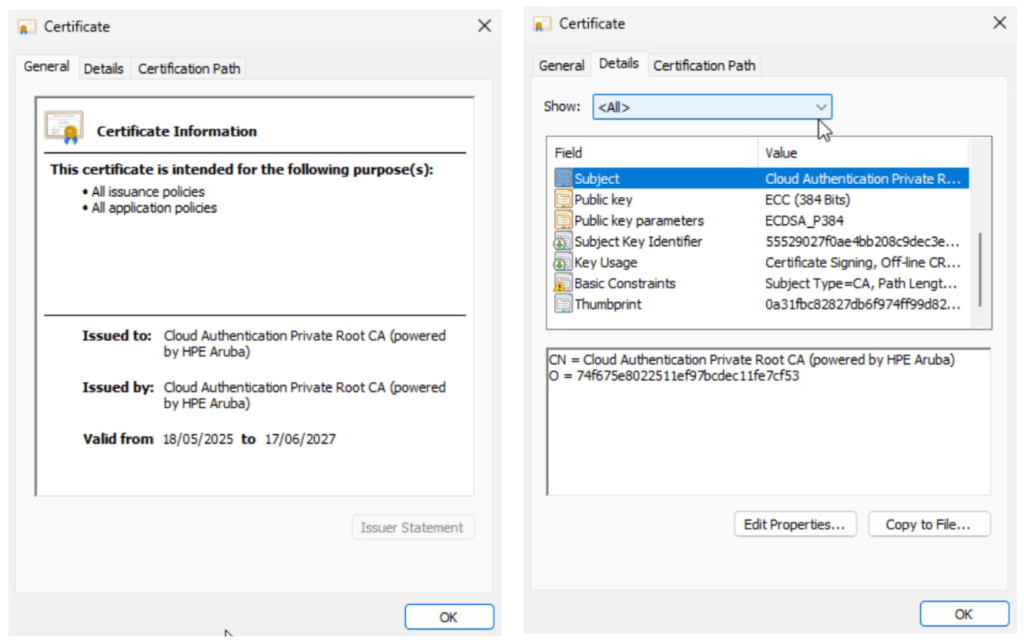This screenshot has height=642, width=1024.
Task: Confirm with OK in the left dialog
Action: coord(449,617)
